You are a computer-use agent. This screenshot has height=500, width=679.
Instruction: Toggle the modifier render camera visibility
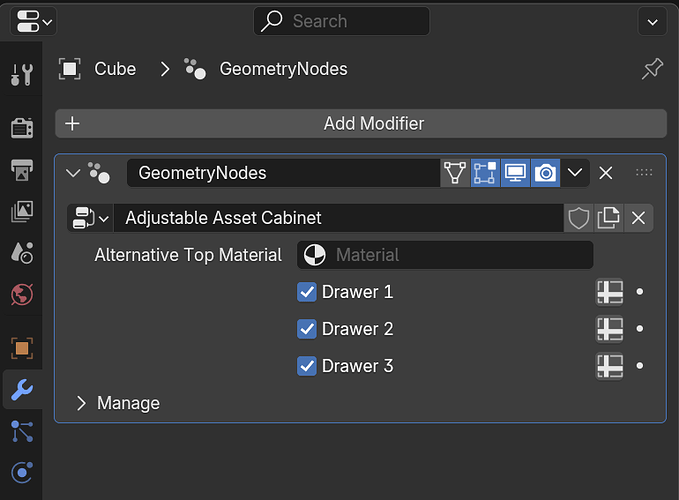tap(545, 173)
